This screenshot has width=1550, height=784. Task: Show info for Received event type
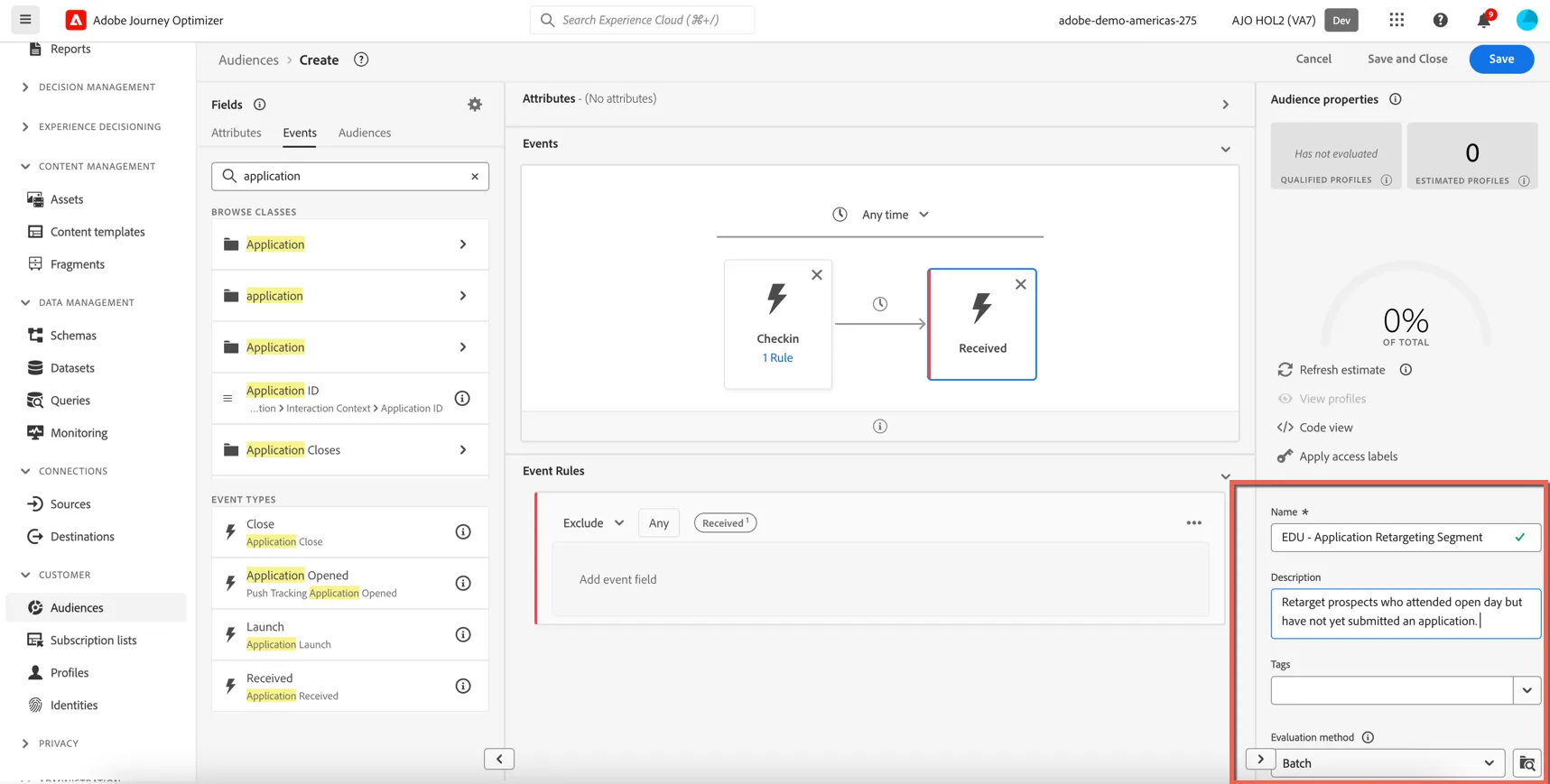[x=463, y=687]
